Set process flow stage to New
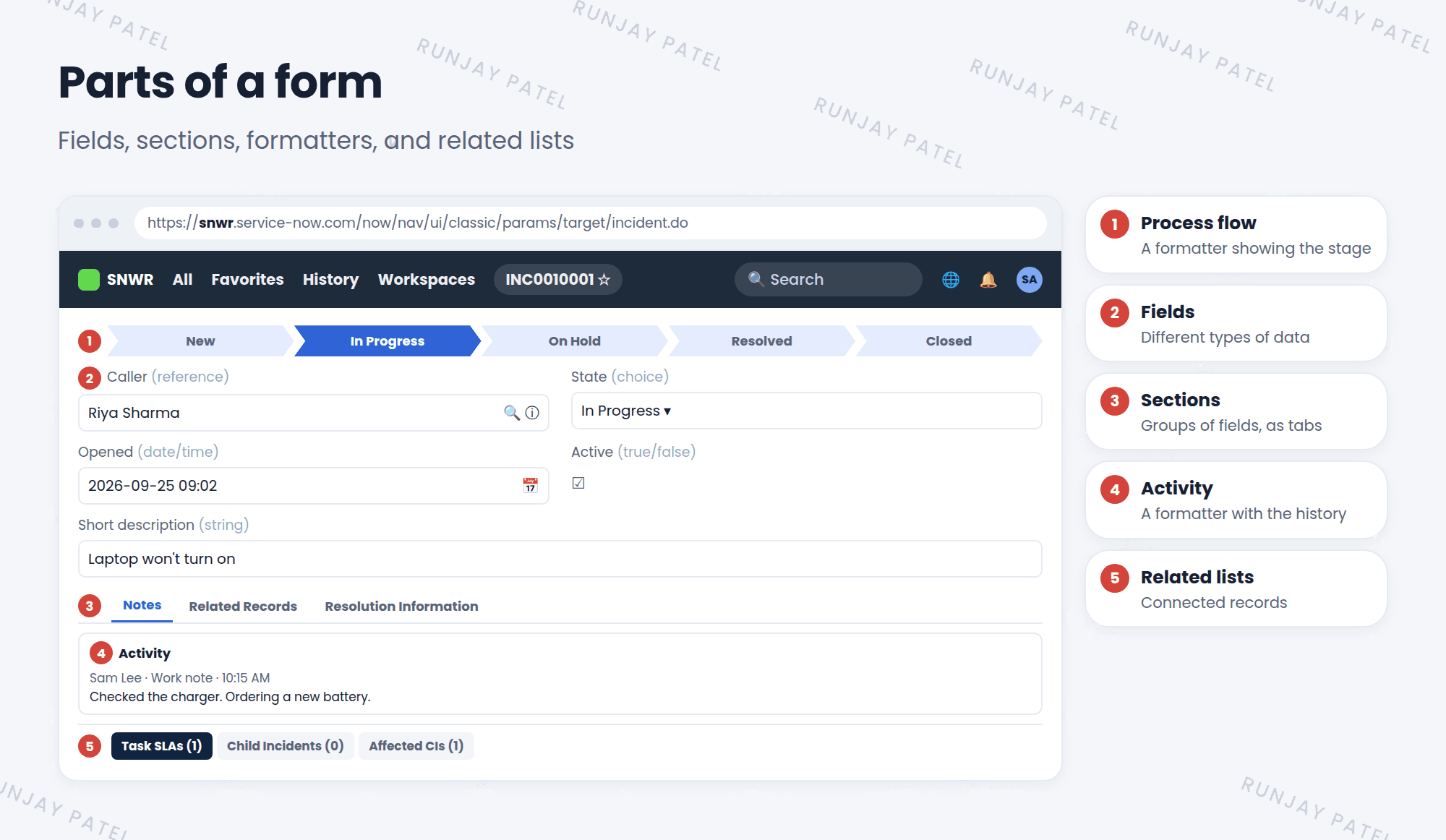Viewport: 1446px width, 840px height. (200, 341)
